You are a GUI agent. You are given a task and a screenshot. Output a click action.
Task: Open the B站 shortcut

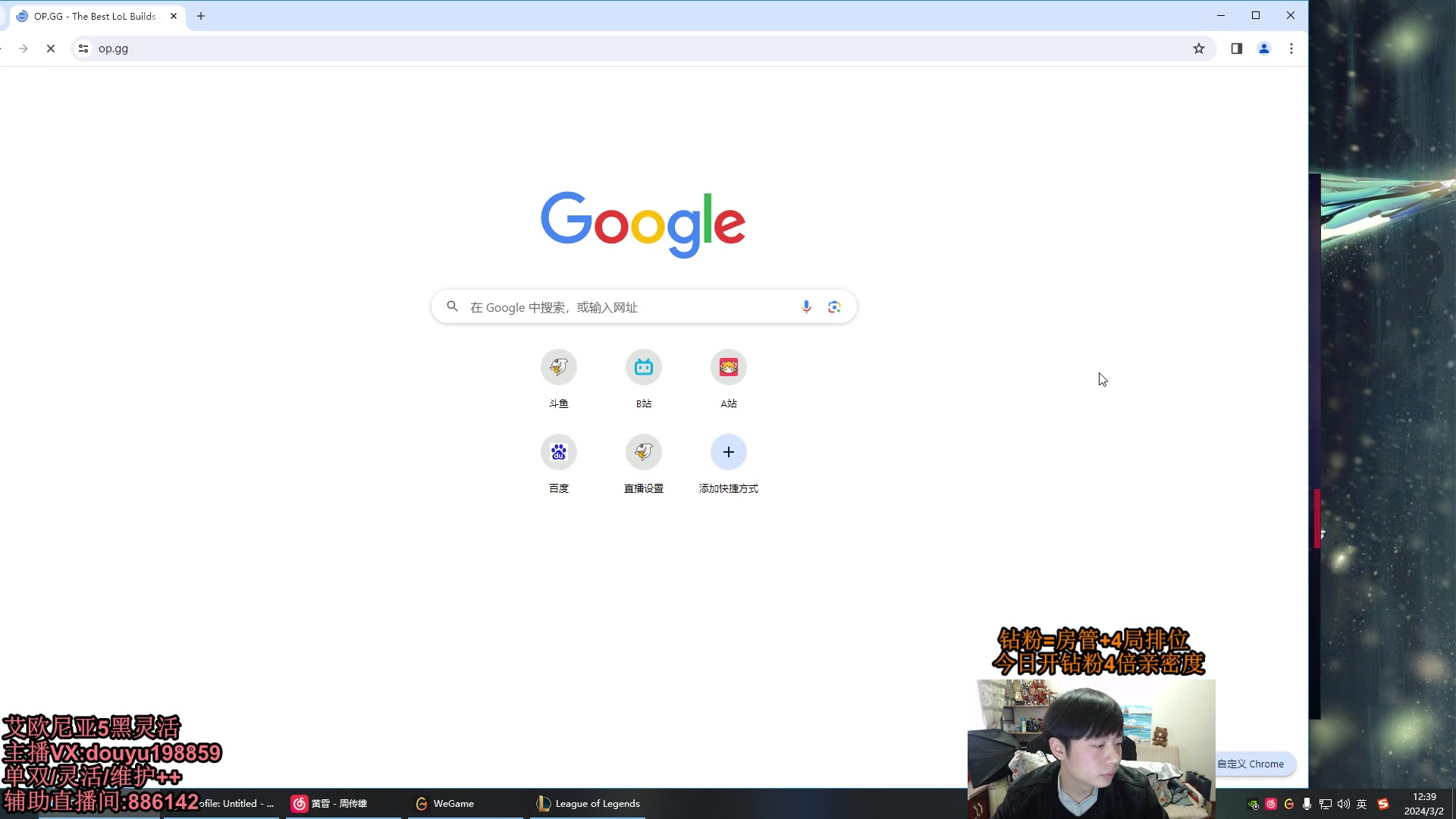click(643, 367)
